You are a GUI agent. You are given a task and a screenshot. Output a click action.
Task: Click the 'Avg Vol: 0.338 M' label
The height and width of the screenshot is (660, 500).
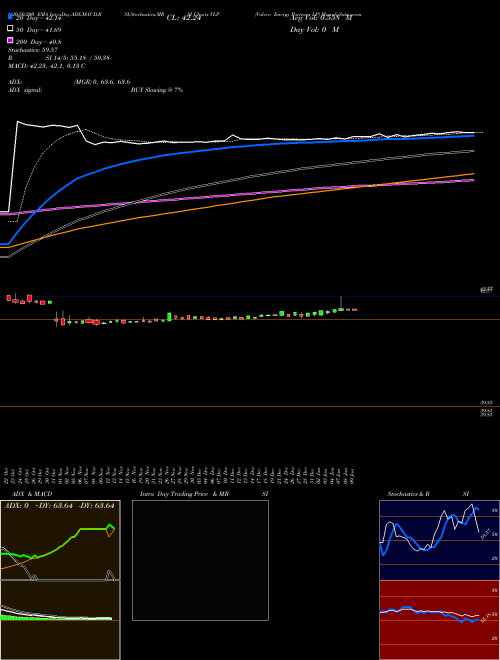(321, 18)
